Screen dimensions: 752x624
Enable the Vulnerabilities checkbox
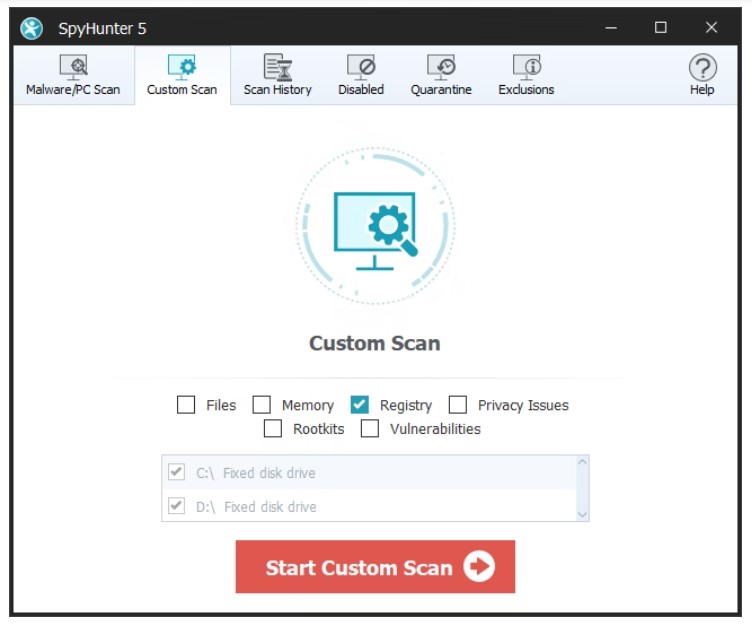click(x=370, y=428)
